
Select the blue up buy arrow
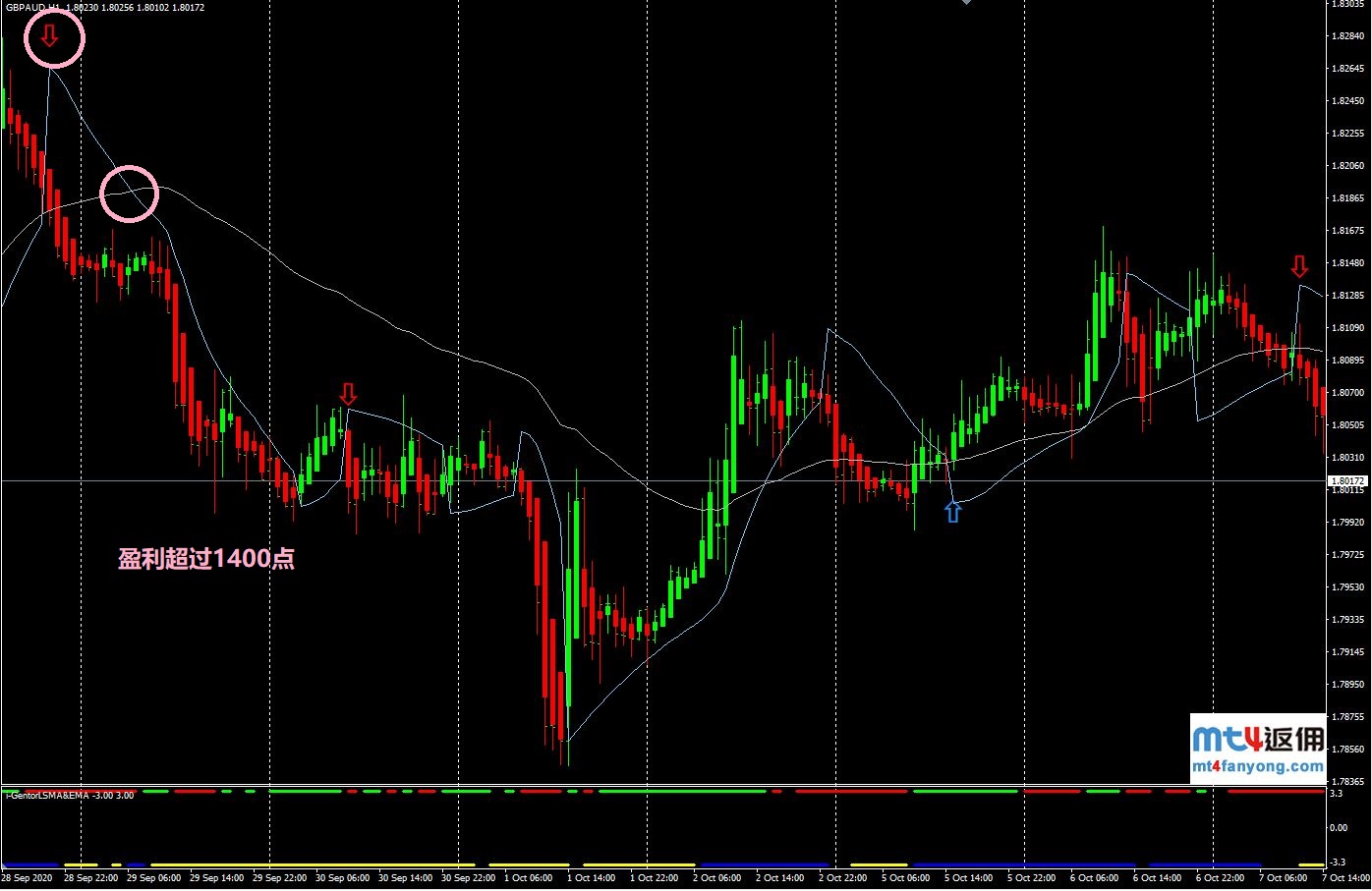[x=952, y=511]
